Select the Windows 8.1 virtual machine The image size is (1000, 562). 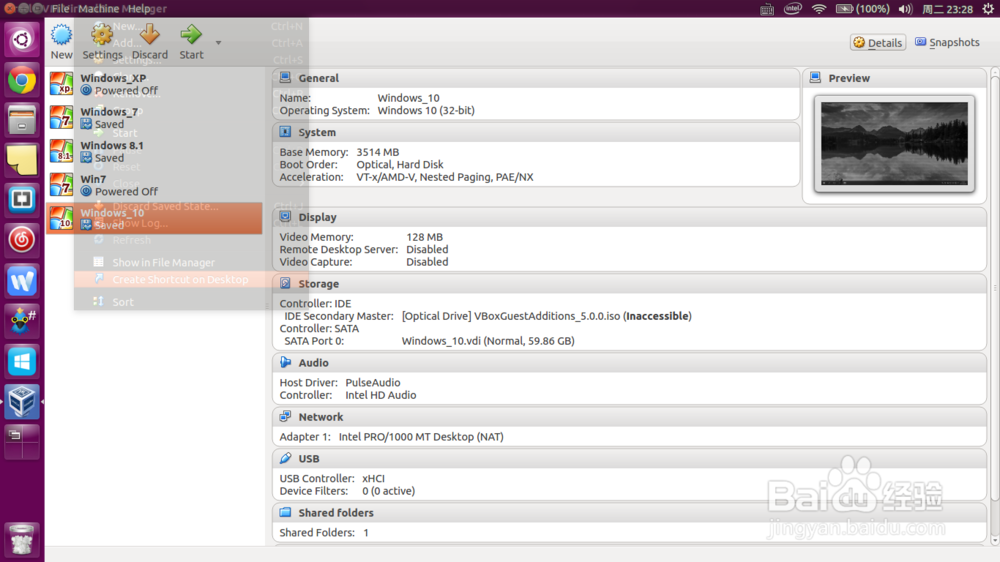click(x=154, y=152)
